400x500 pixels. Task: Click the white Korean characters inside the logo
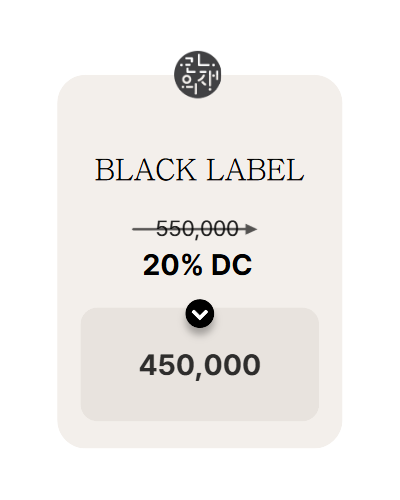pos(198,75)
